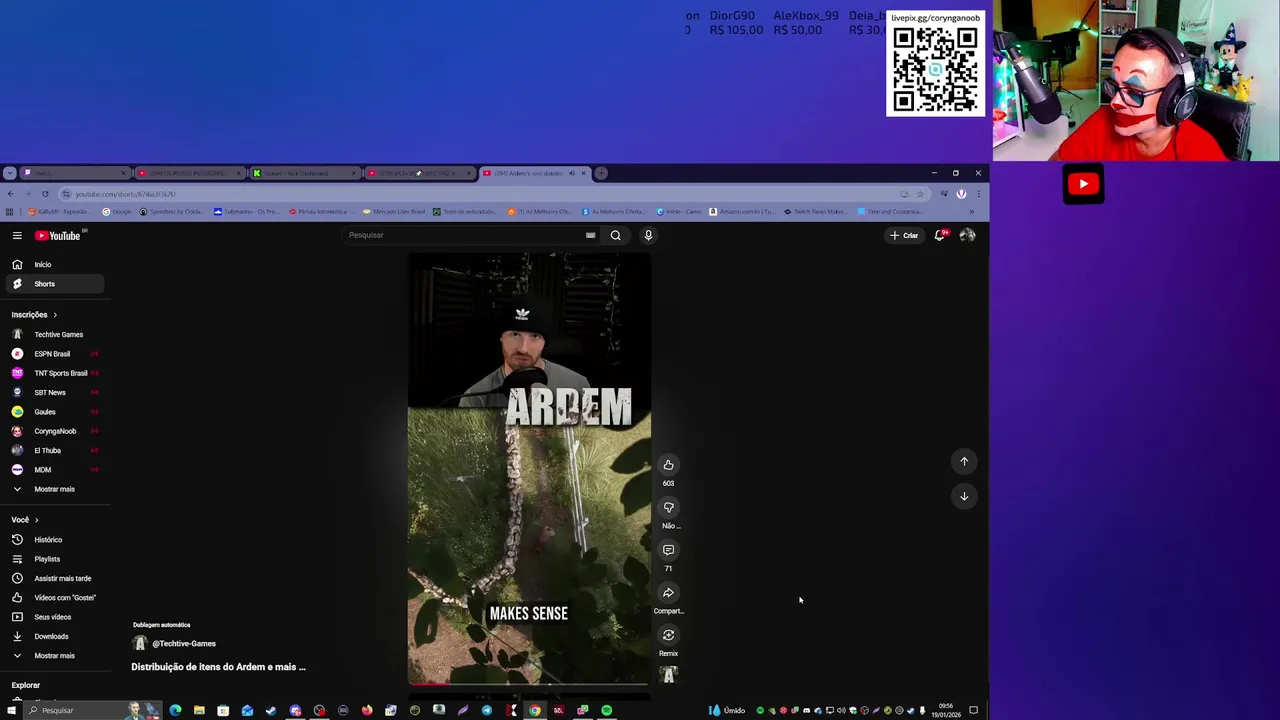Like the Short with 603 likes
This screenshot has width=1280, height=720.
(668, 464)
